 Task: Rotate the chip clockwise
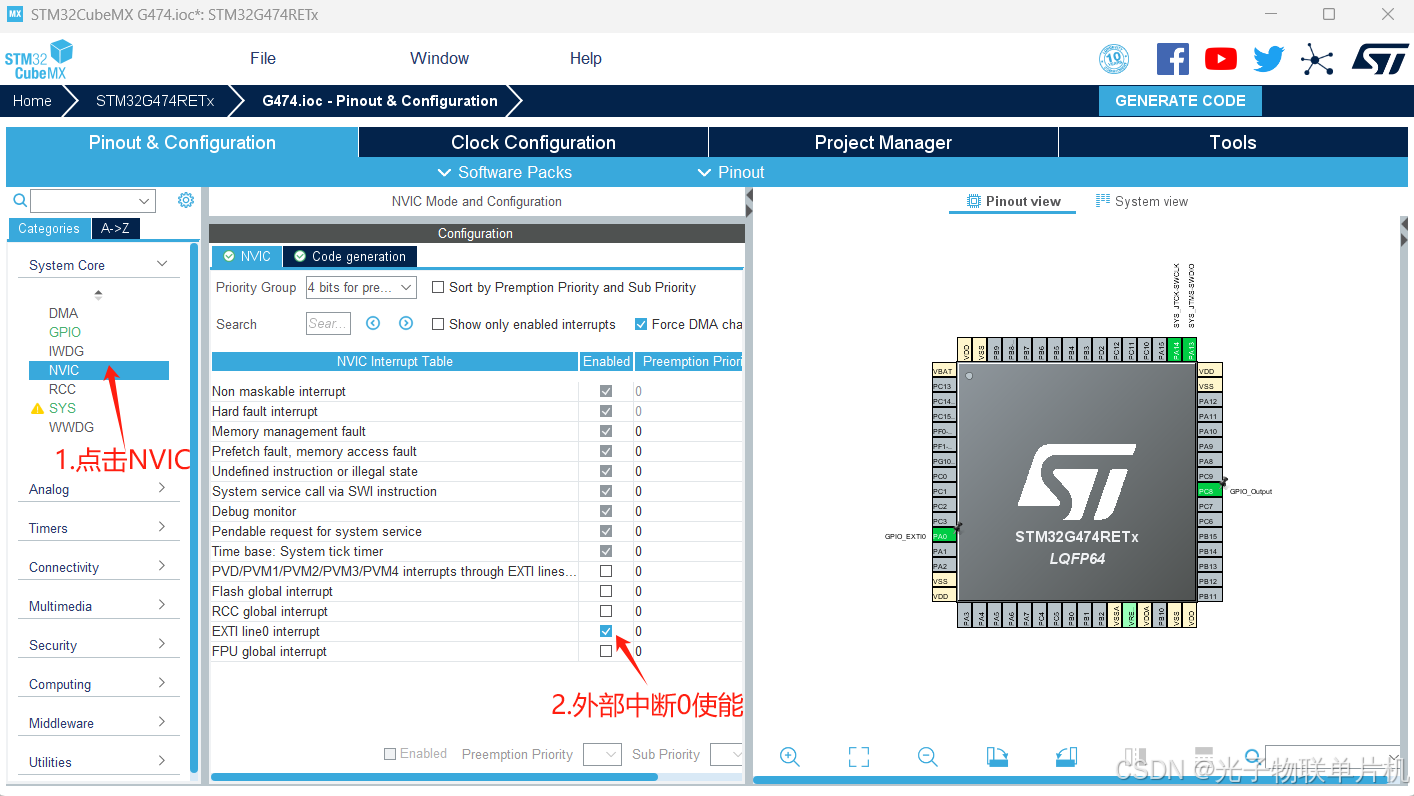coord(997,757)
